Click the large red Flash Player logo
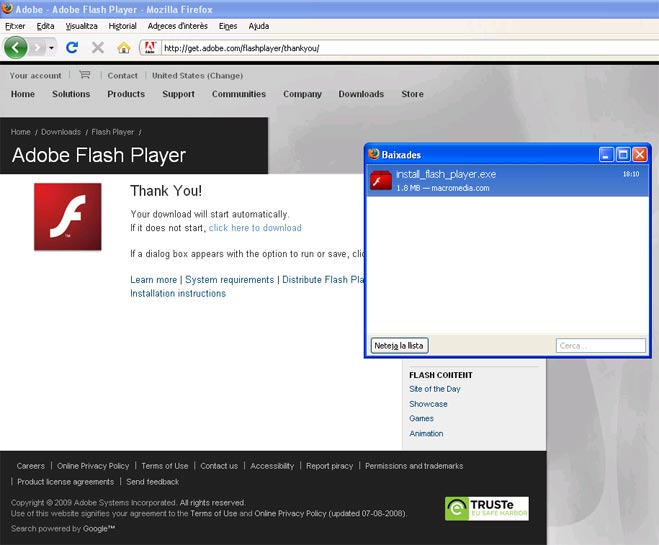This screenshot has width=659, height=545. 68,217
